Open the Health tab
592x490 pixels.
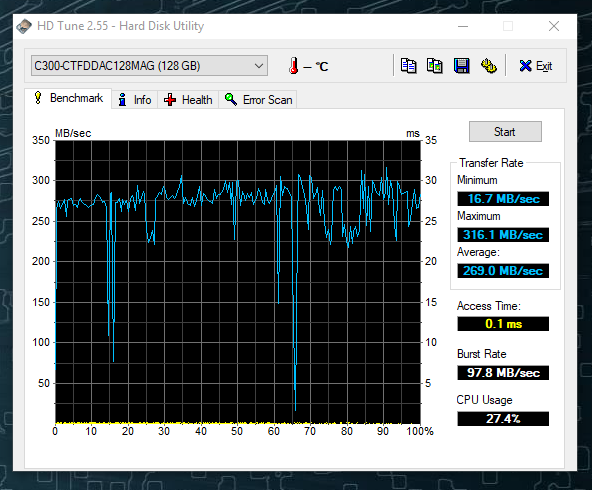pyautogui.click(x=188, y=100)
